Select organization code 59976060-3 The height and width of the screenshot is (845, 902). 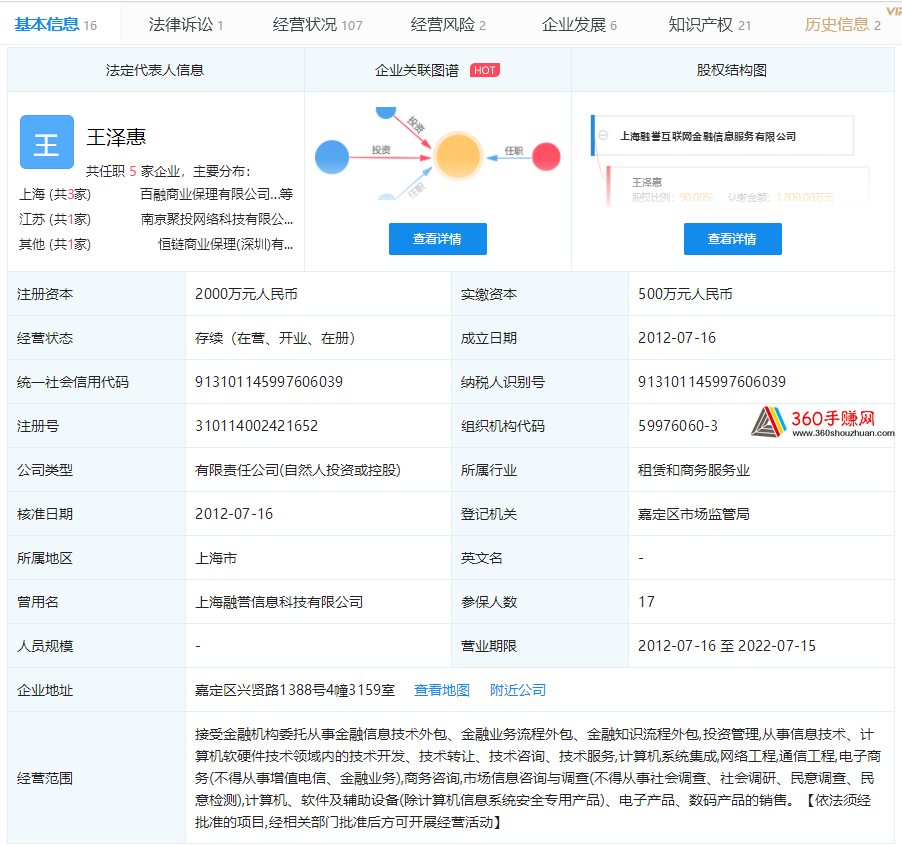click(x=678, y=426)
